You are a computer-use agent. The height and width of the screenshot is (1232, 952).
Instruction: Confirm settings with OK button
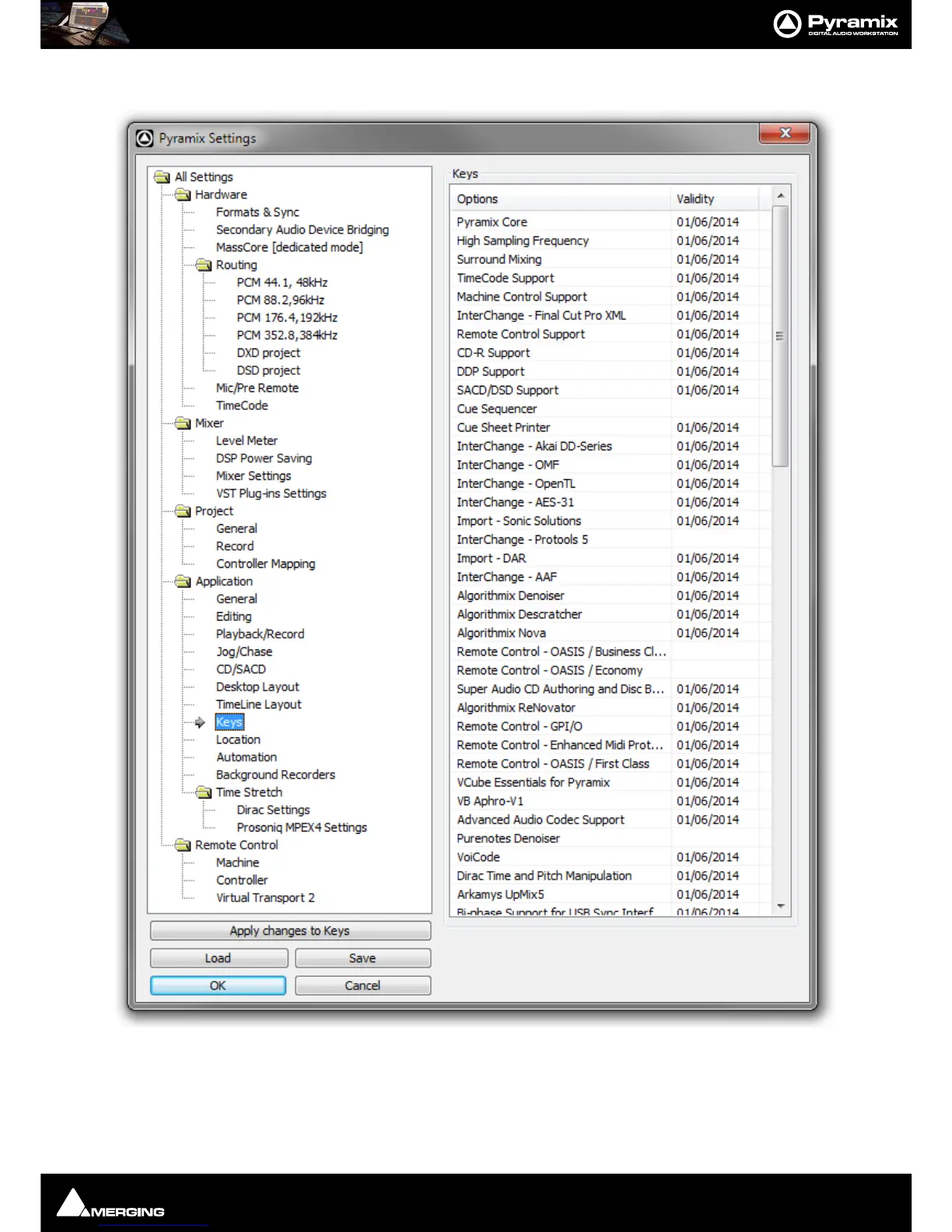pyautogui.click(x=219, y=985)
